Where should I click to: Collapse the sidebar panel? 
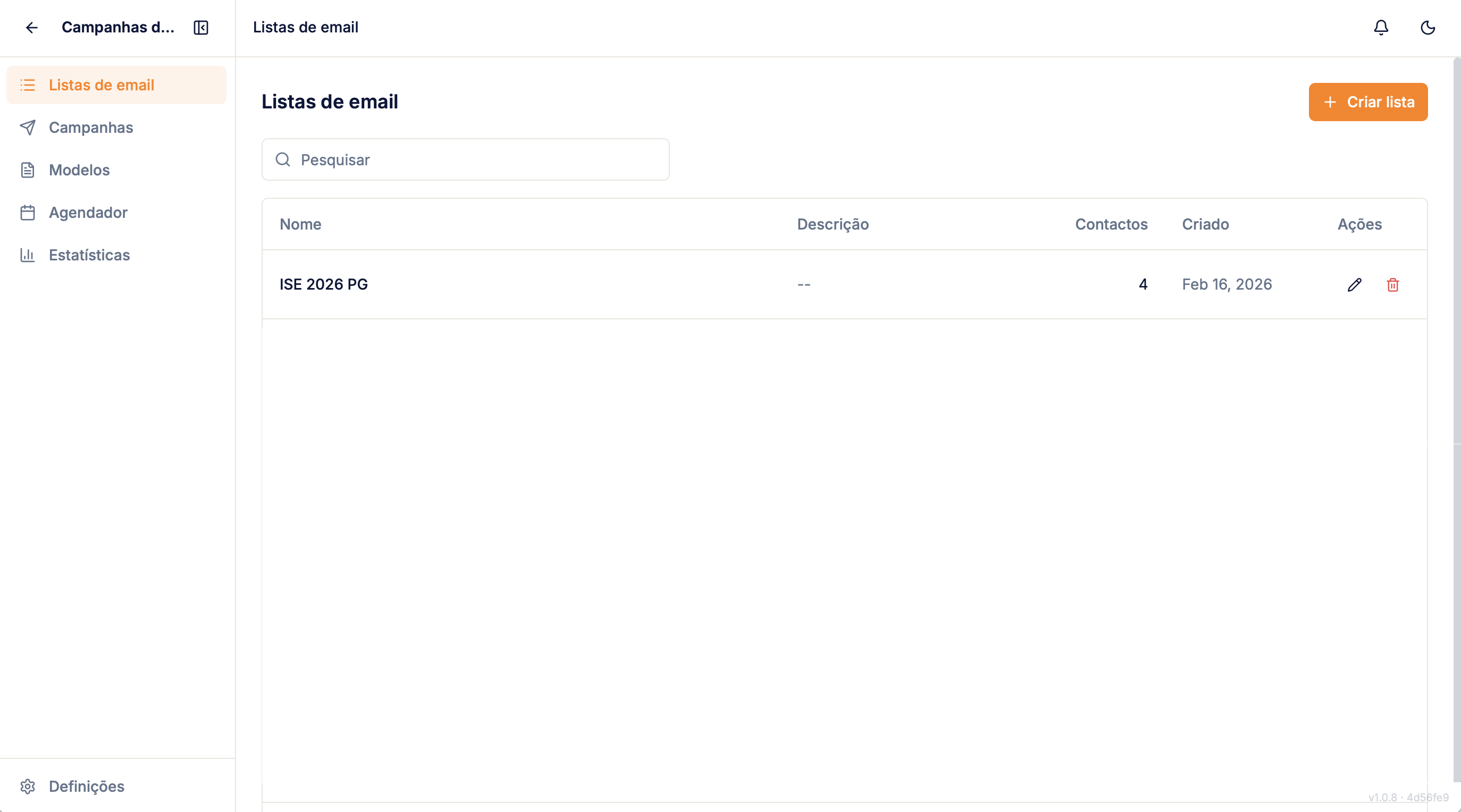coord(201,27)
